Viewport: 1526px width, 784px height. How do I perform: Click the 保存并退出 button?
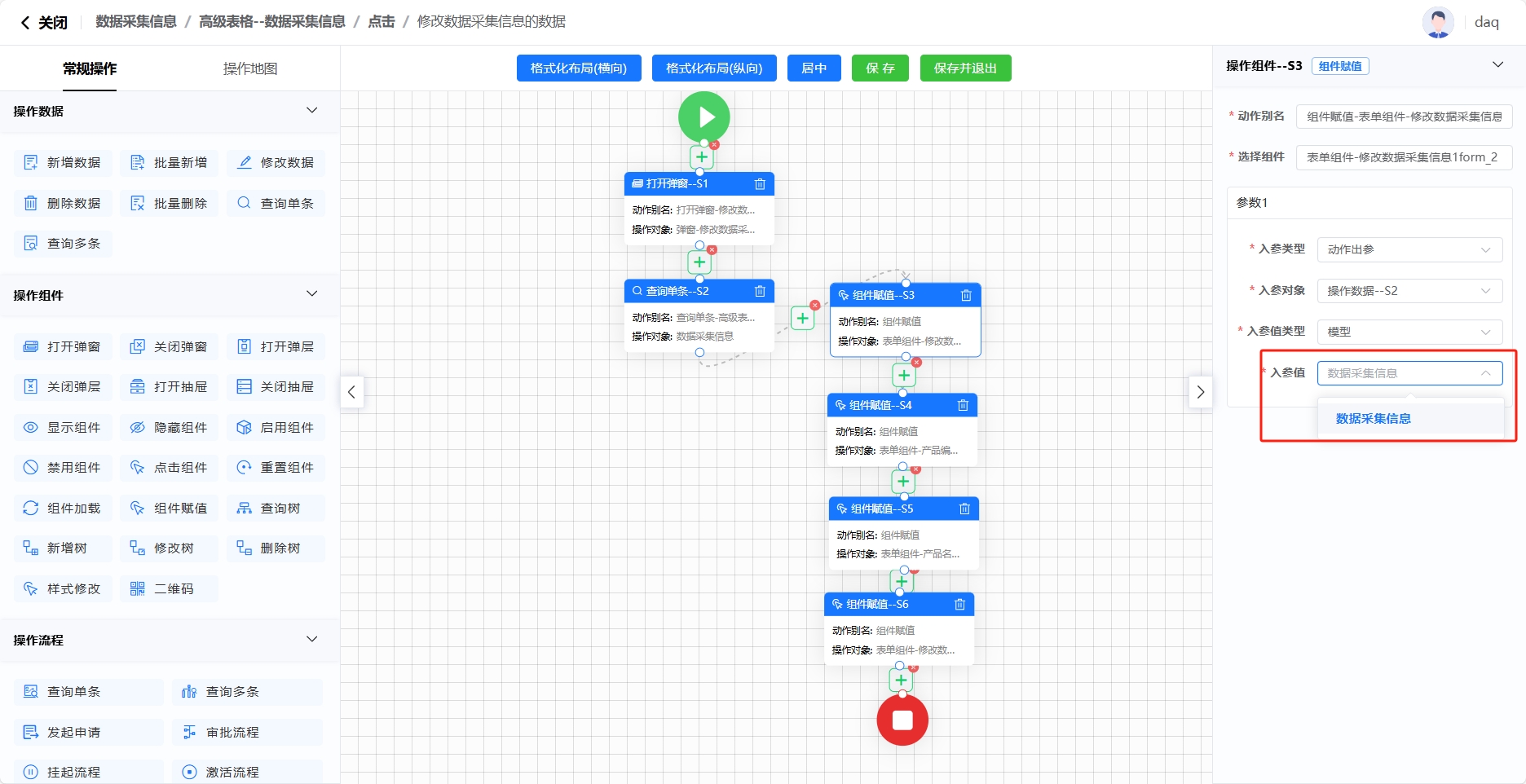(x=965, y=68)
